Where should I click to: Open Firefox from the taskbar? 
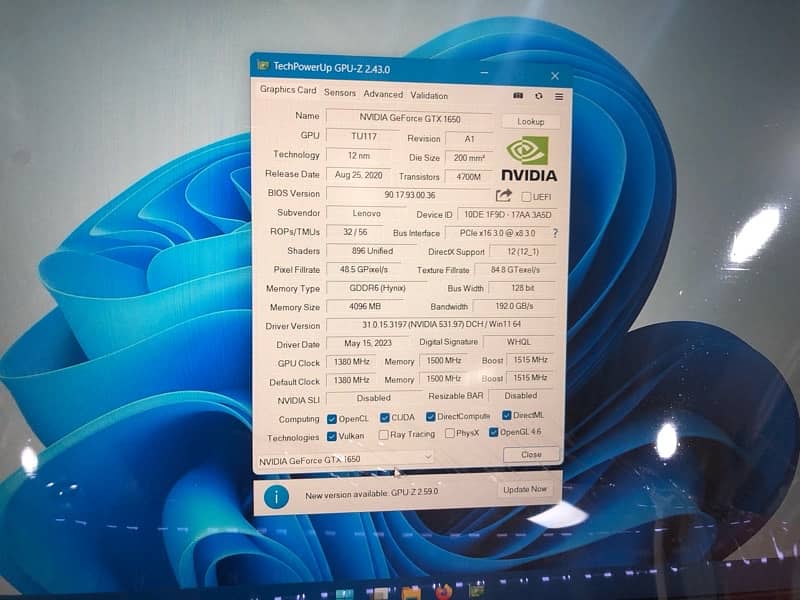[x=443, y=592]
